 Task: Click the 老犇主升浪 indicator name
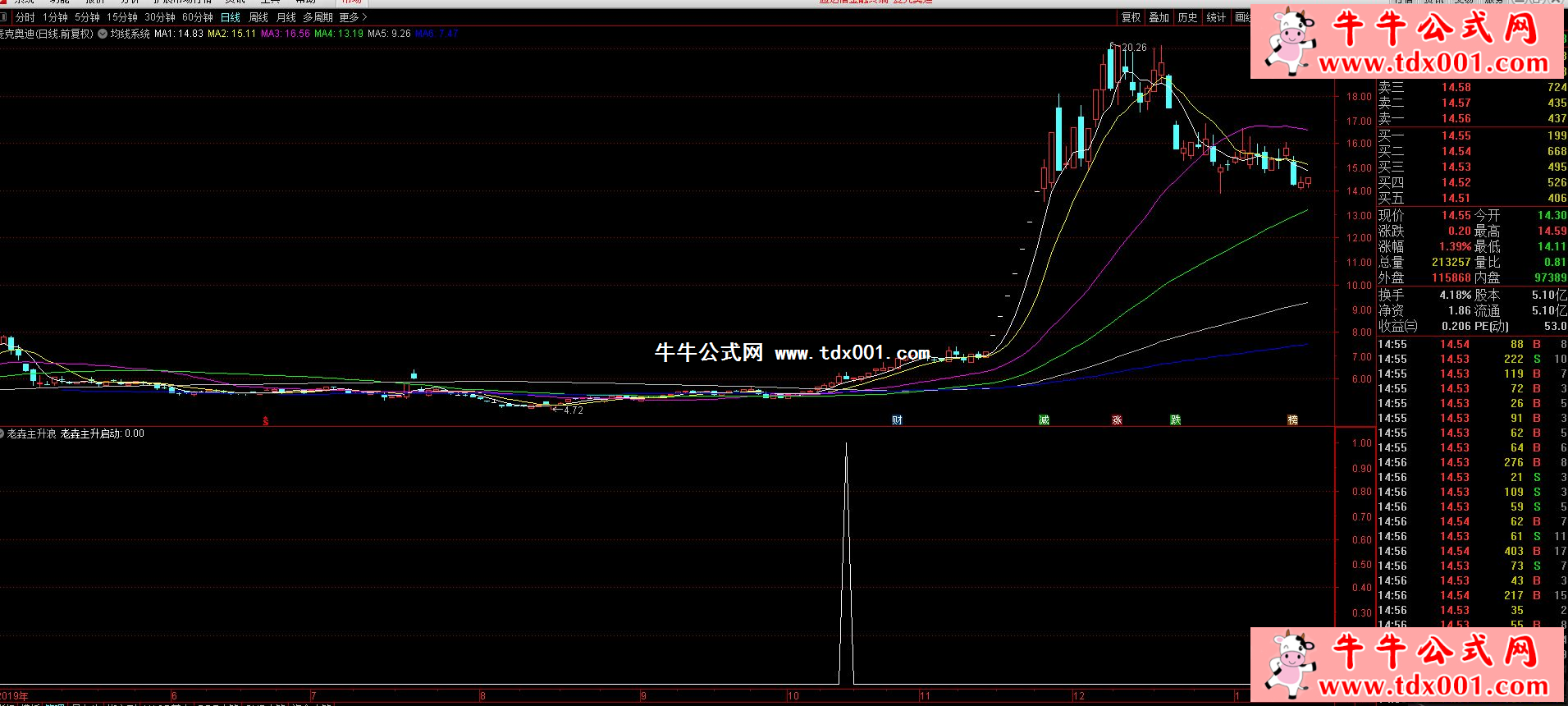tap(31, 433)
